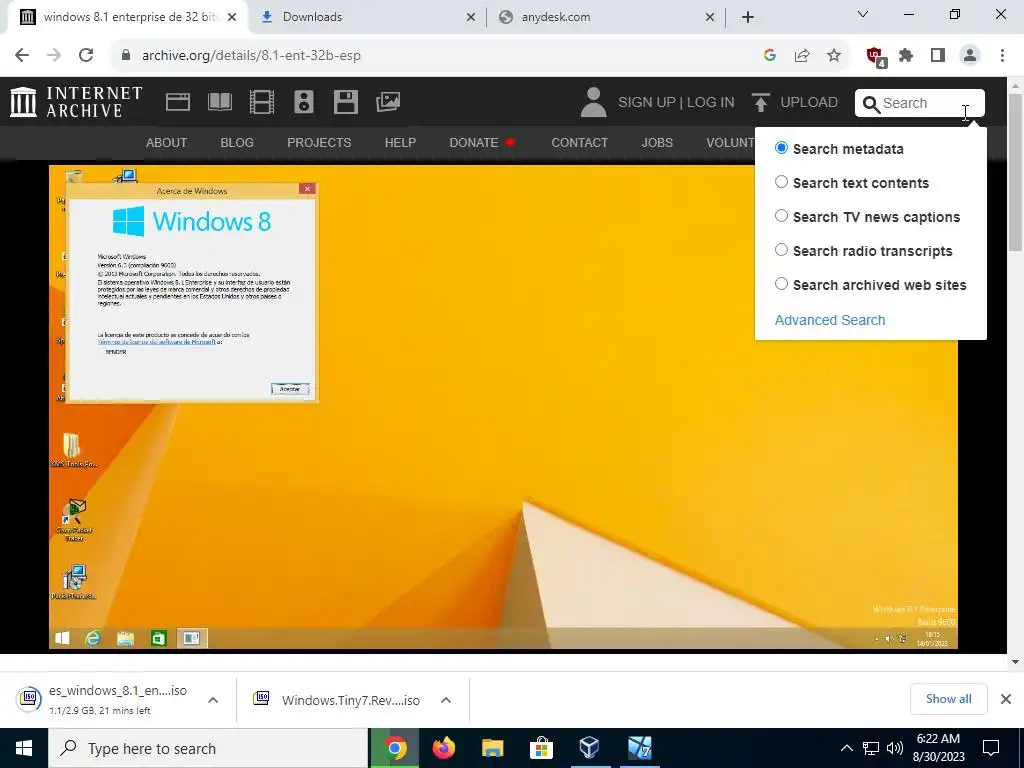Click the Google icon in the address bar
The width and height of the screenshot is (1024, 768).
click(x=770, y=55)
